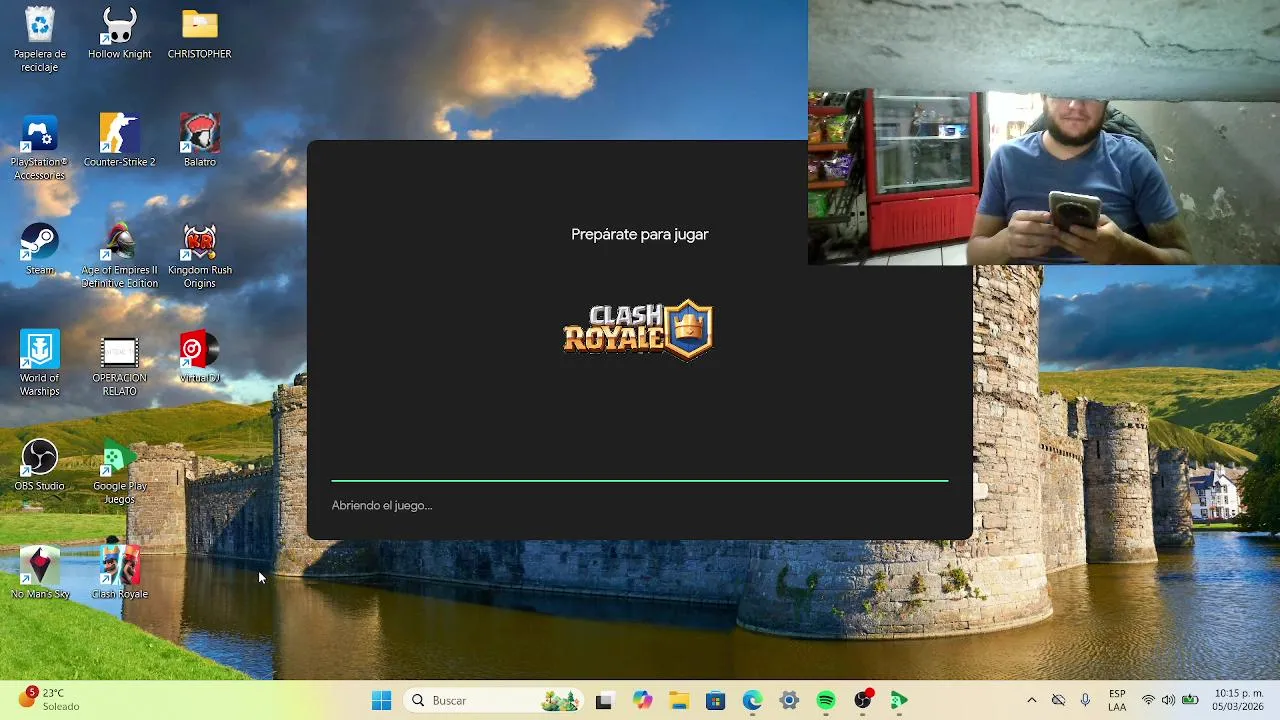
Task: Open the 23°C Soleado weather widget
Action: 48,700
